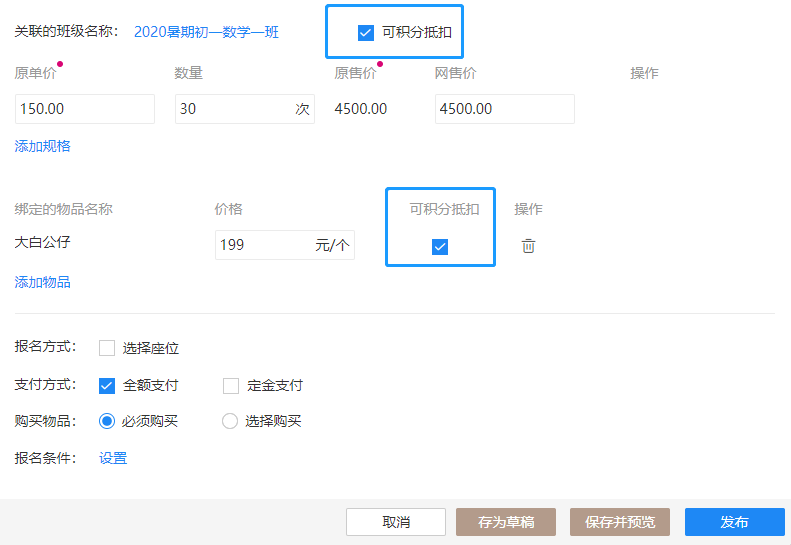Toggle the 全额支付 payment checkbox
This screenshot has width=791, height=545.
click(x=108, y=385)
